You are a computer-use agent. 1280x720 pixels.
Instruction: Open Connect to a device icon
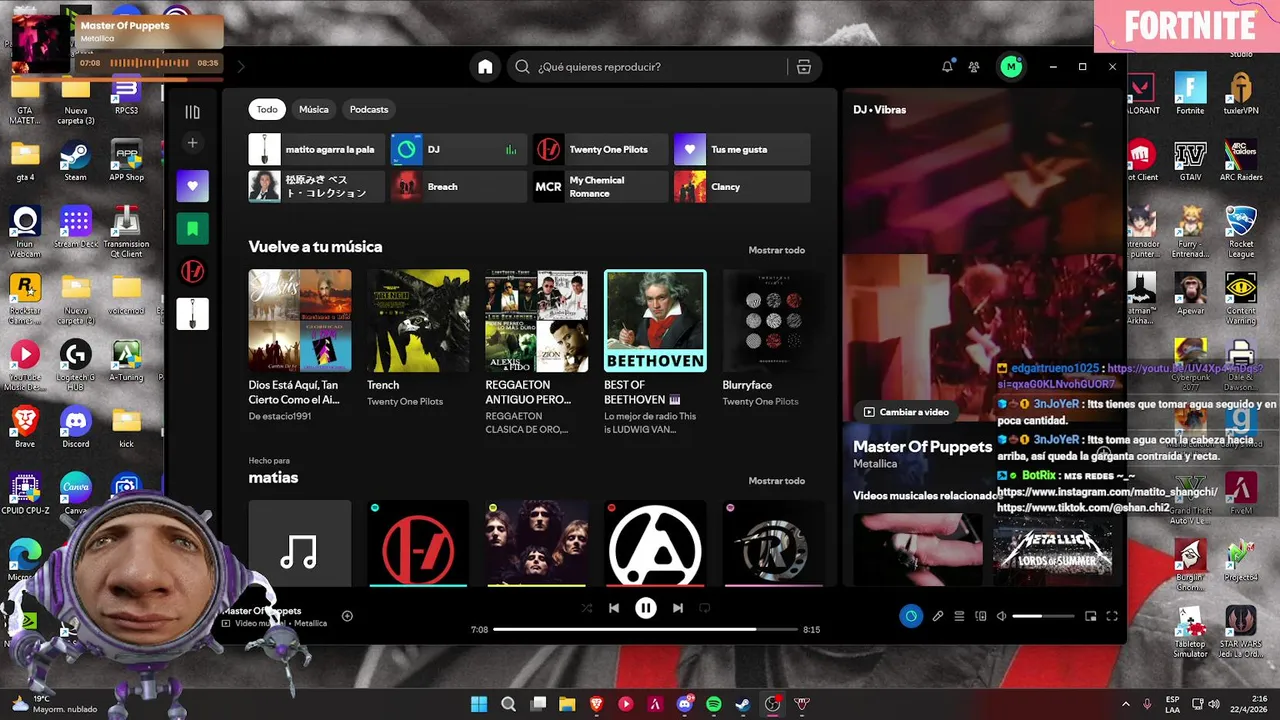coord(981,616)
